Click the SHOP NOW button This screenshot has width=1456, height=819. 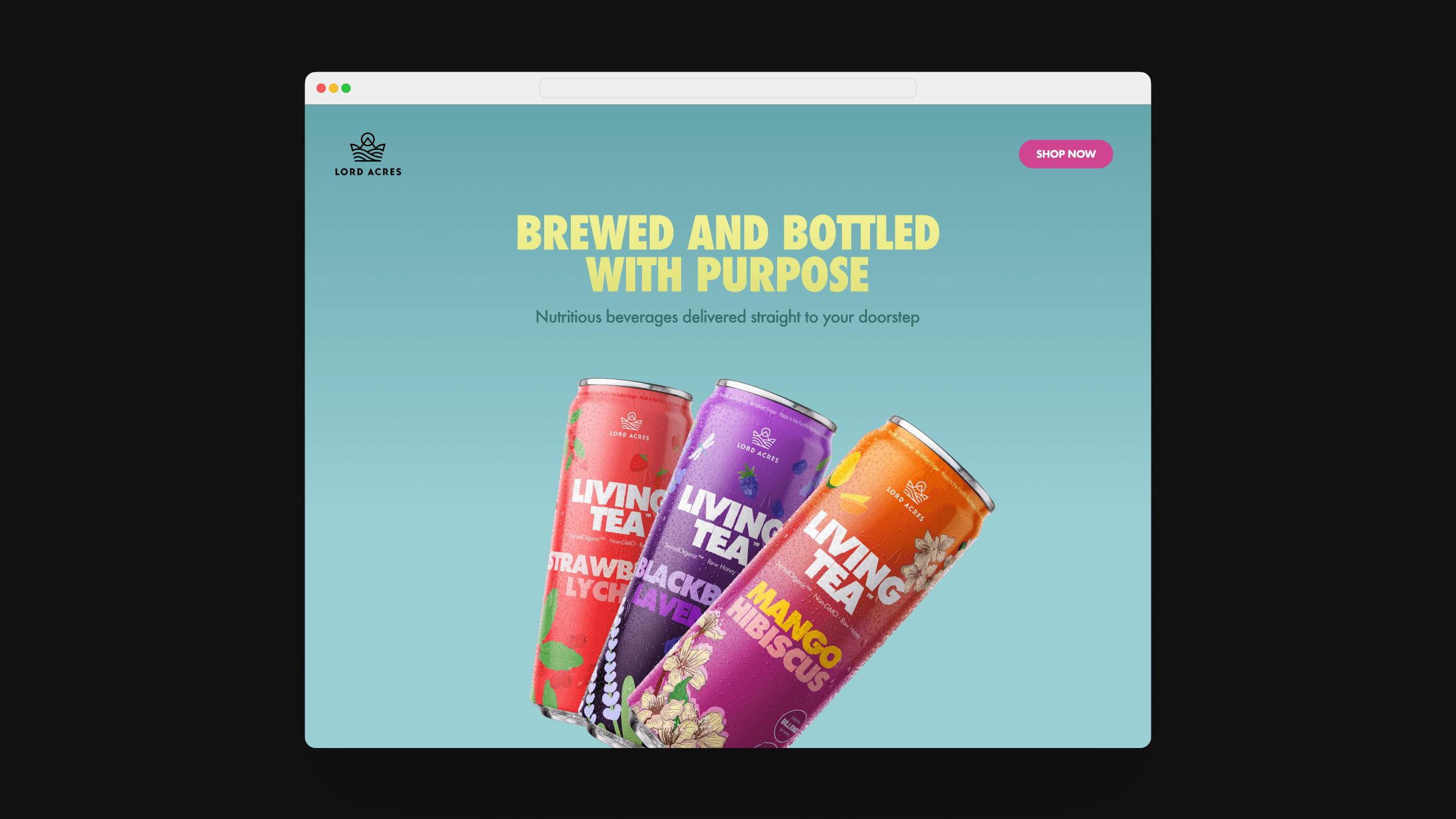point(1065,154)
